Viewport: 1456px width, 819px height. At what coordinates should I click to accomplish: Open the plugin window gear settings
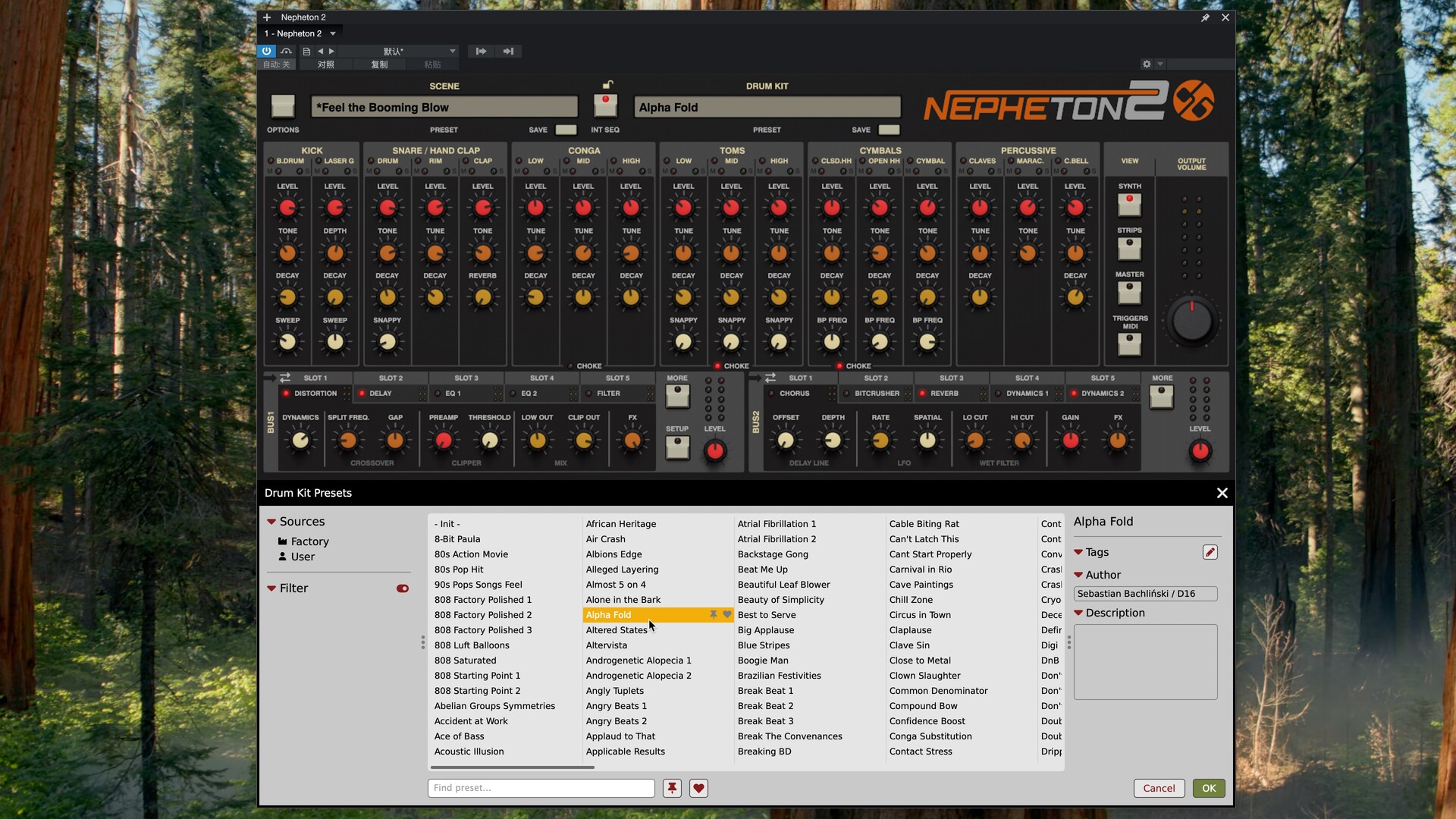point(1147,64)
